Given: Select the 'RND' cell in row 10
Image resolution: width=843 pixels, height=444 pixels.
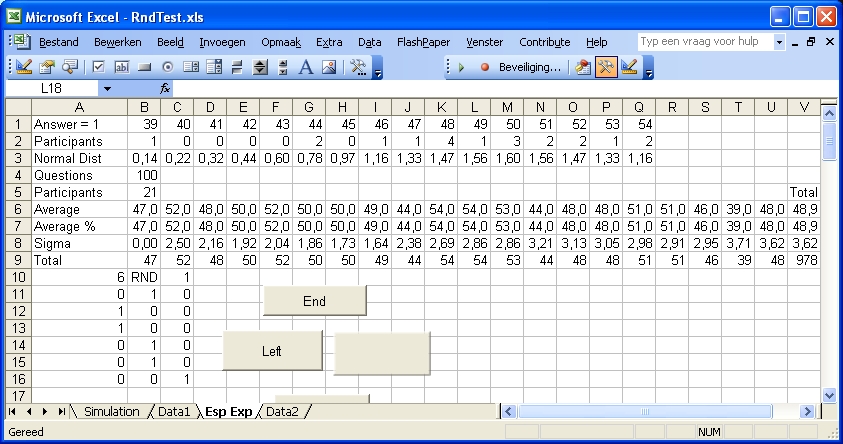Looking at the screenshot, I should pos(144,277).
